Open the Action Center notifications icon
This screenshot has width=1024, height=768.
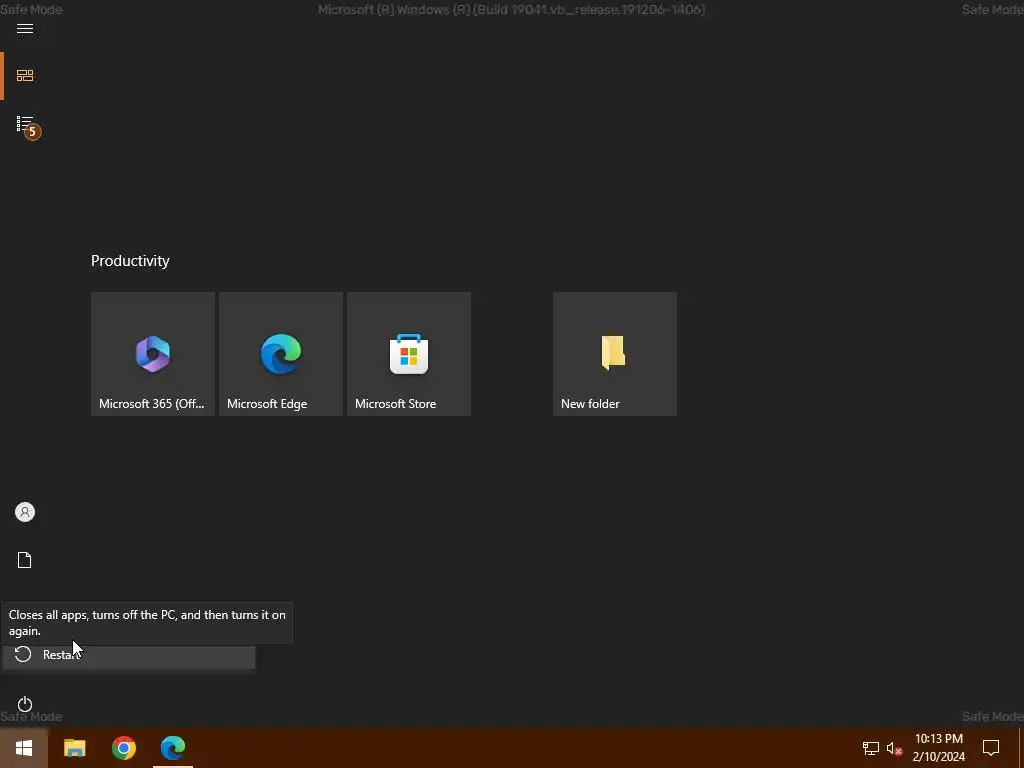click(991, 748)
